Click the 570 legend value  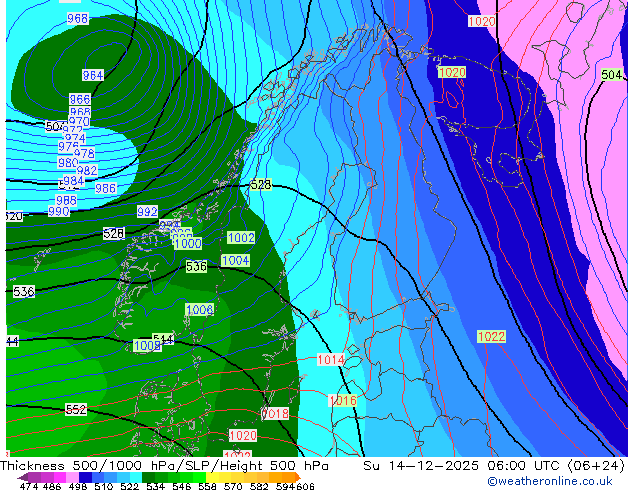[233, 486]
